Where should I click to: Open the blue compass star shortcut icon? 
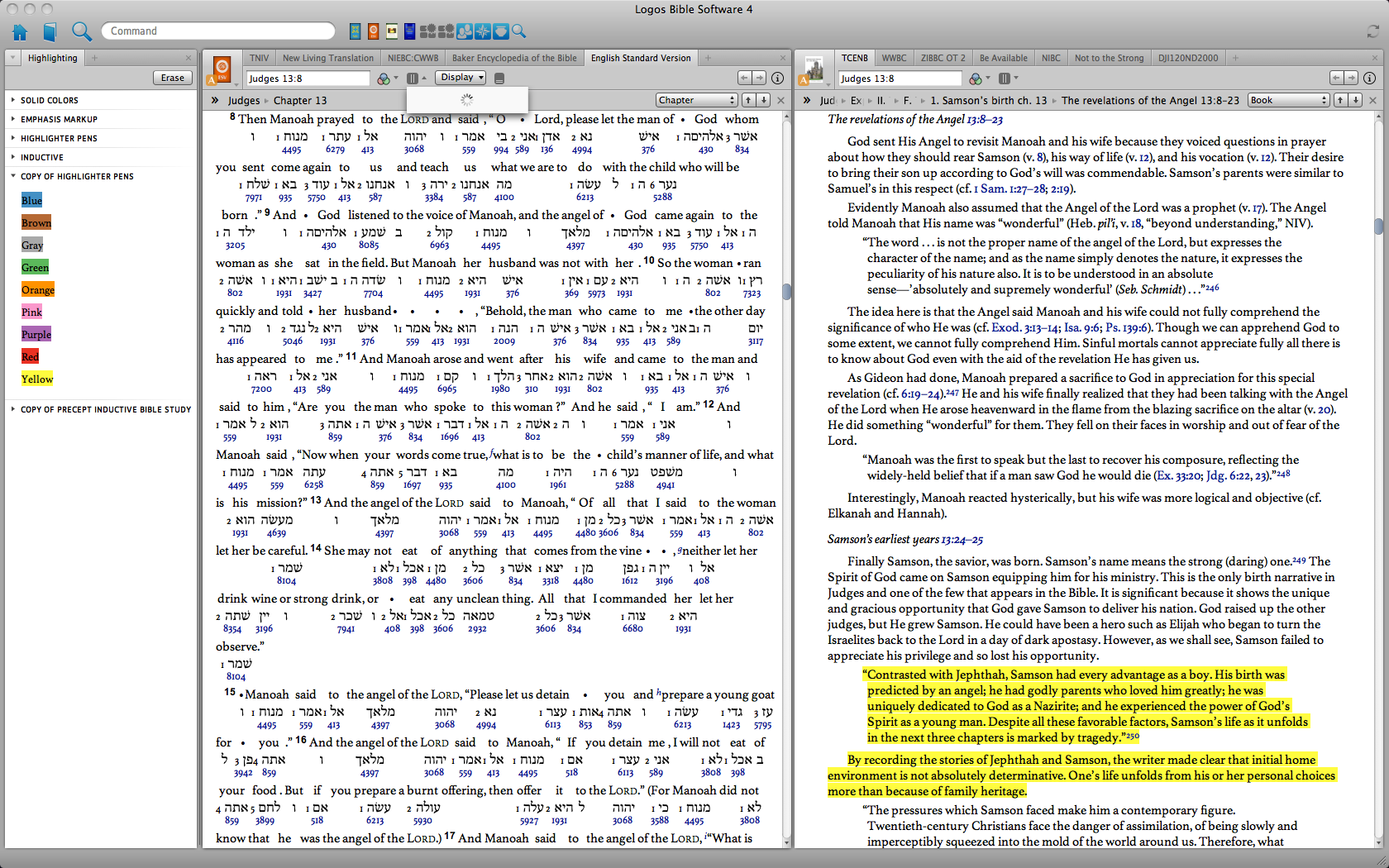482,31
